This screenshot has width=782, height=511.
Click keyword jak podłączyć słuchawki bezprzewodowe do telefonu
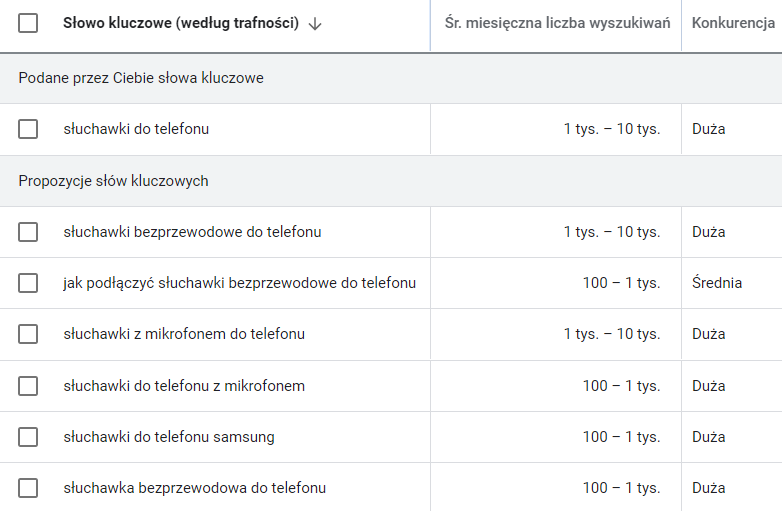coord(239,283)
